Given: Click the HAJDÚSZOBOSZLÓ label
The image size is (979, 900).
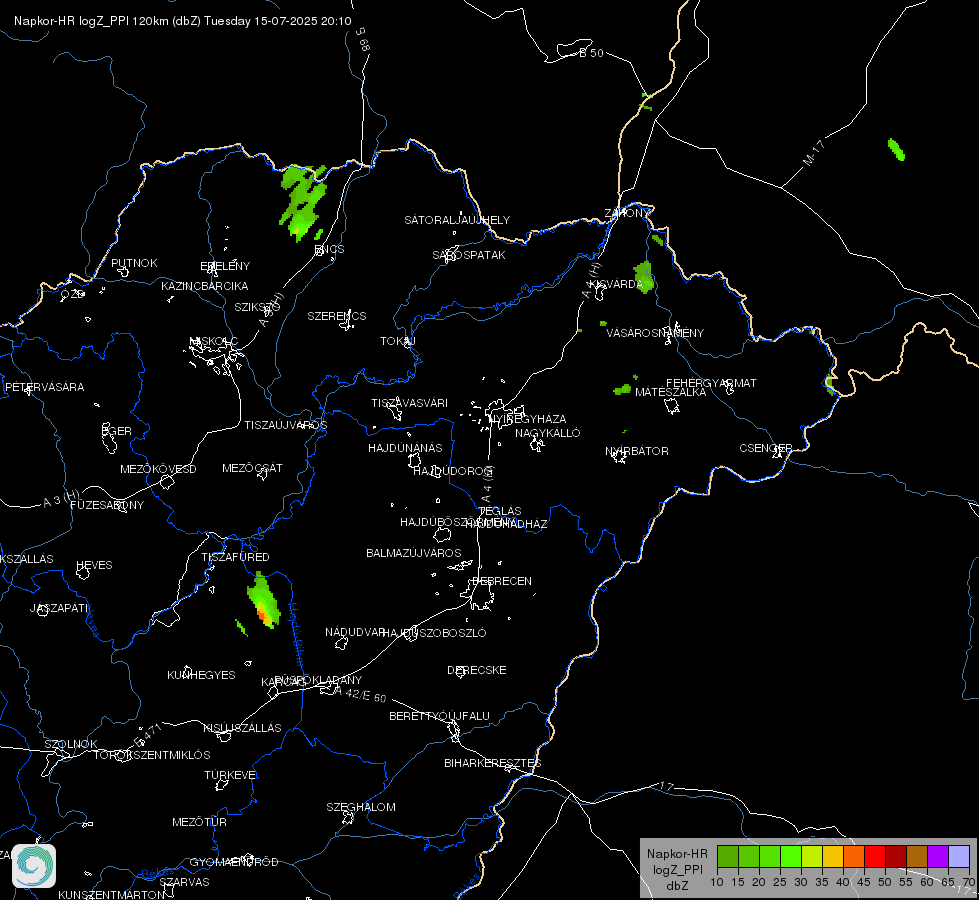Looking at the screenshot, I should [x=434, y=633].
